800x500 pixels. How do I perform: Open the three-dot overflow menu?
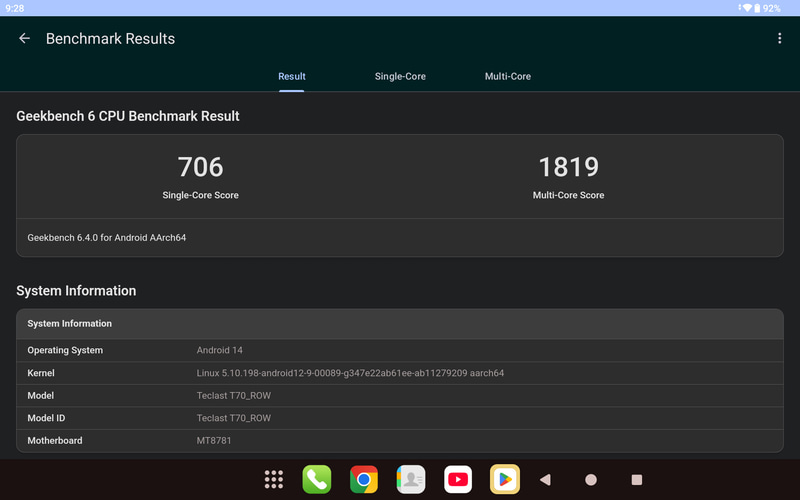pyautogui.click(x=779, y=38)
